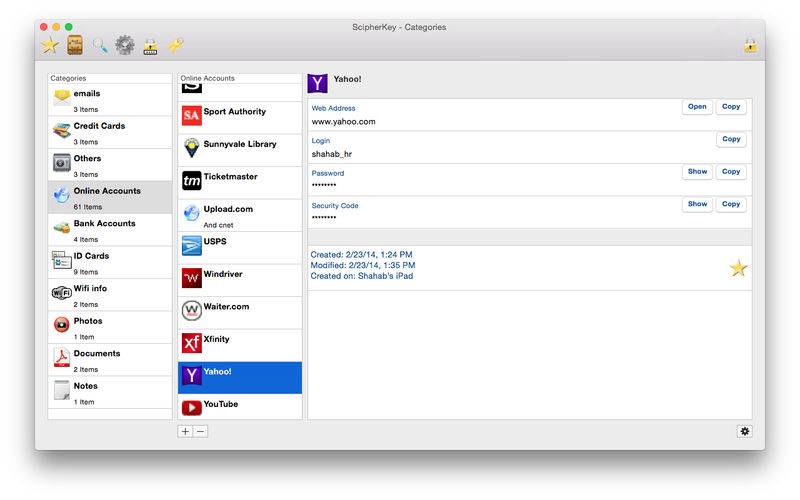Screen dimensions: 800x500
Task: Click the key toolbar icon
Action: coord(176,45)
